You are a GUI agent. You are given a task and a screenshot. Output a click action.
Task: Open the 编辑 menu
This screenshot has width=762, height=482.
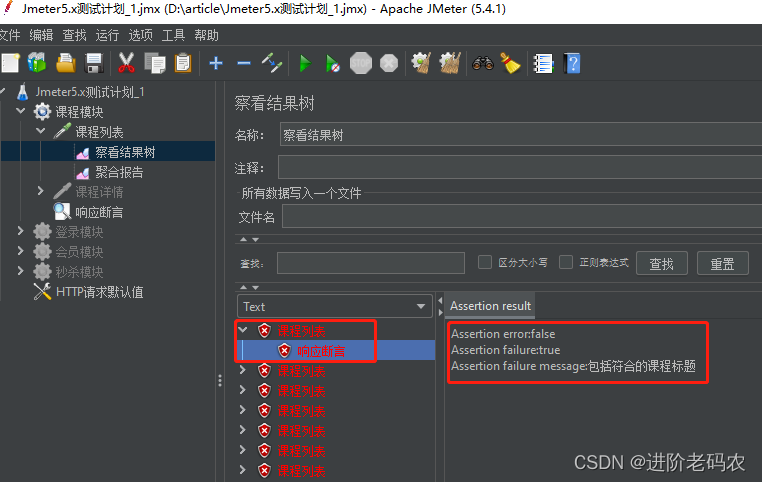click(41, 35)
